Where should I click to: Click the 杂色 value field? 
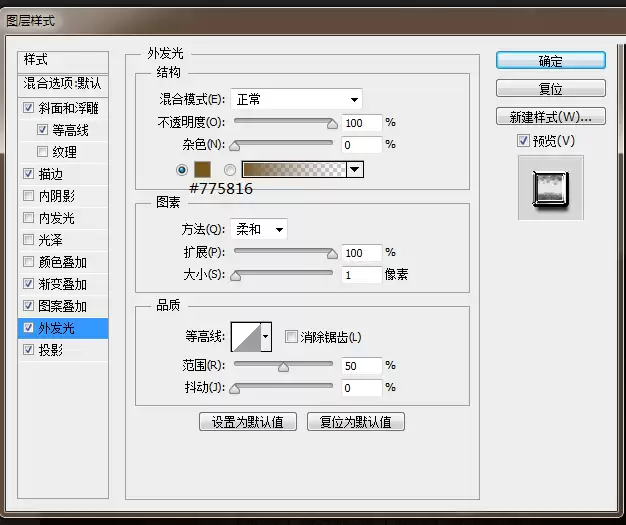tap(362, 145)
